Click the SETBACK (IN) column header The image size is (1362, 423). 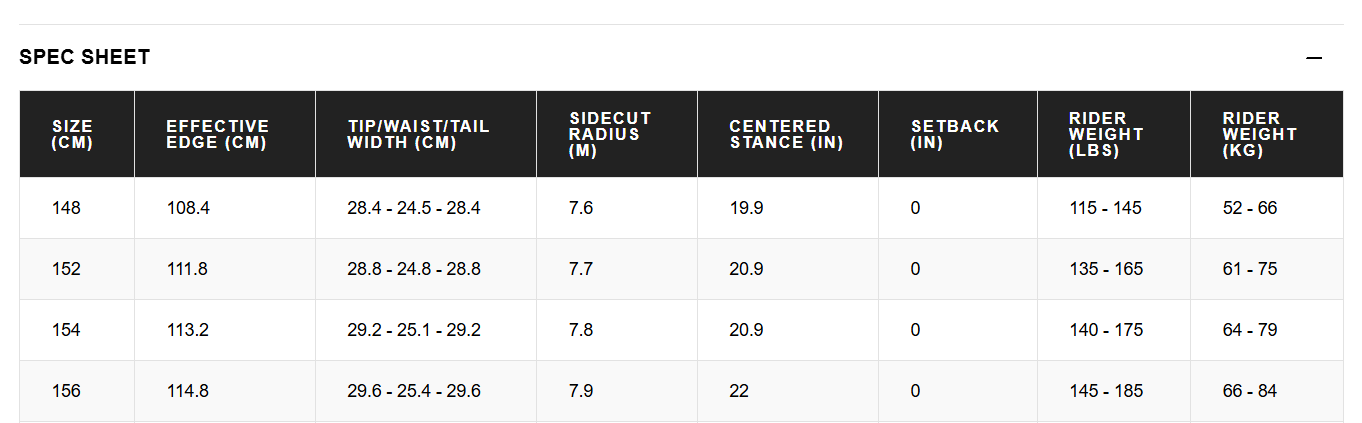pyautogui.click(x=955, y=134)
